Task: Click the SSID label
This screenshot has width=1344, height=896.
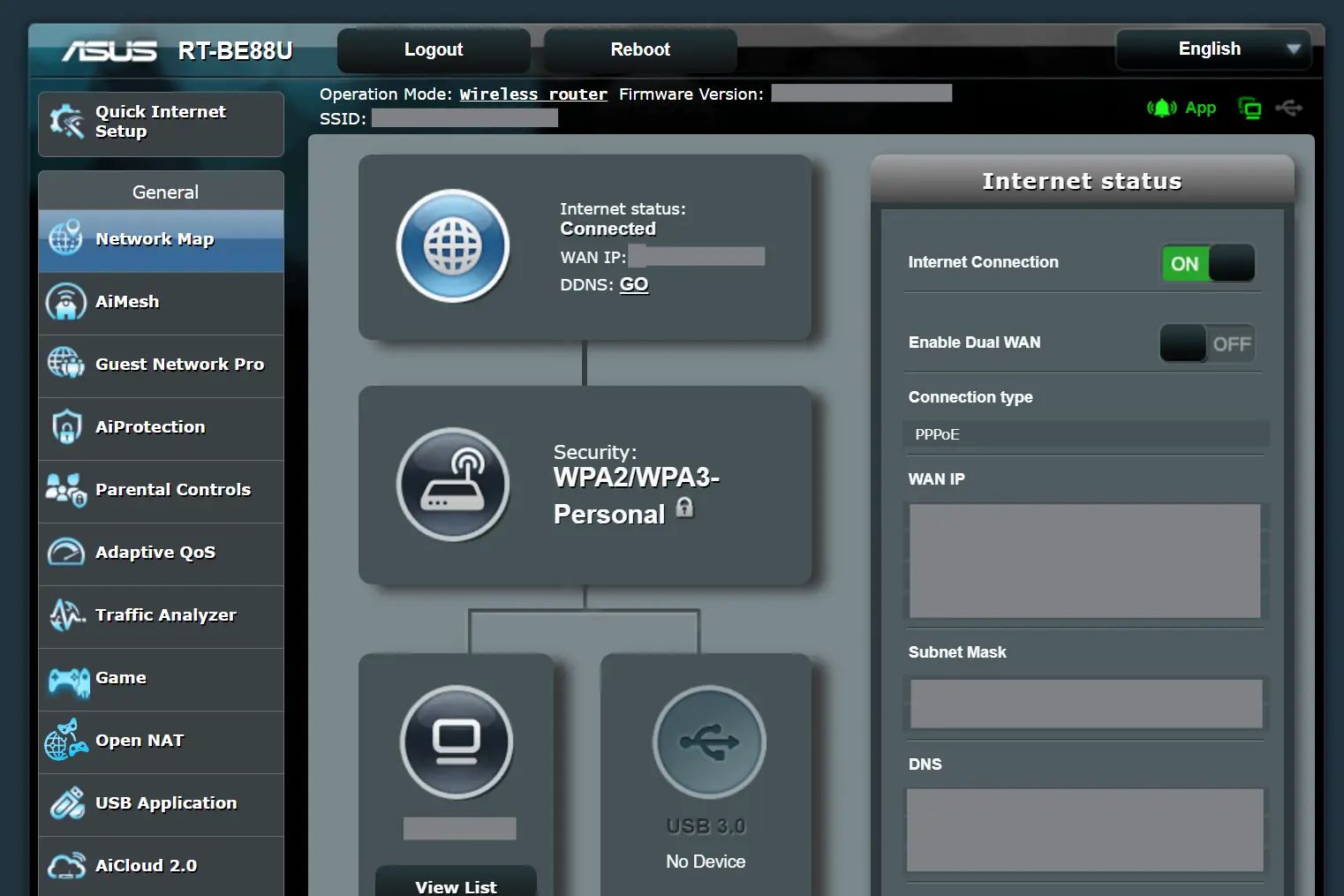Action: [343, 119]
